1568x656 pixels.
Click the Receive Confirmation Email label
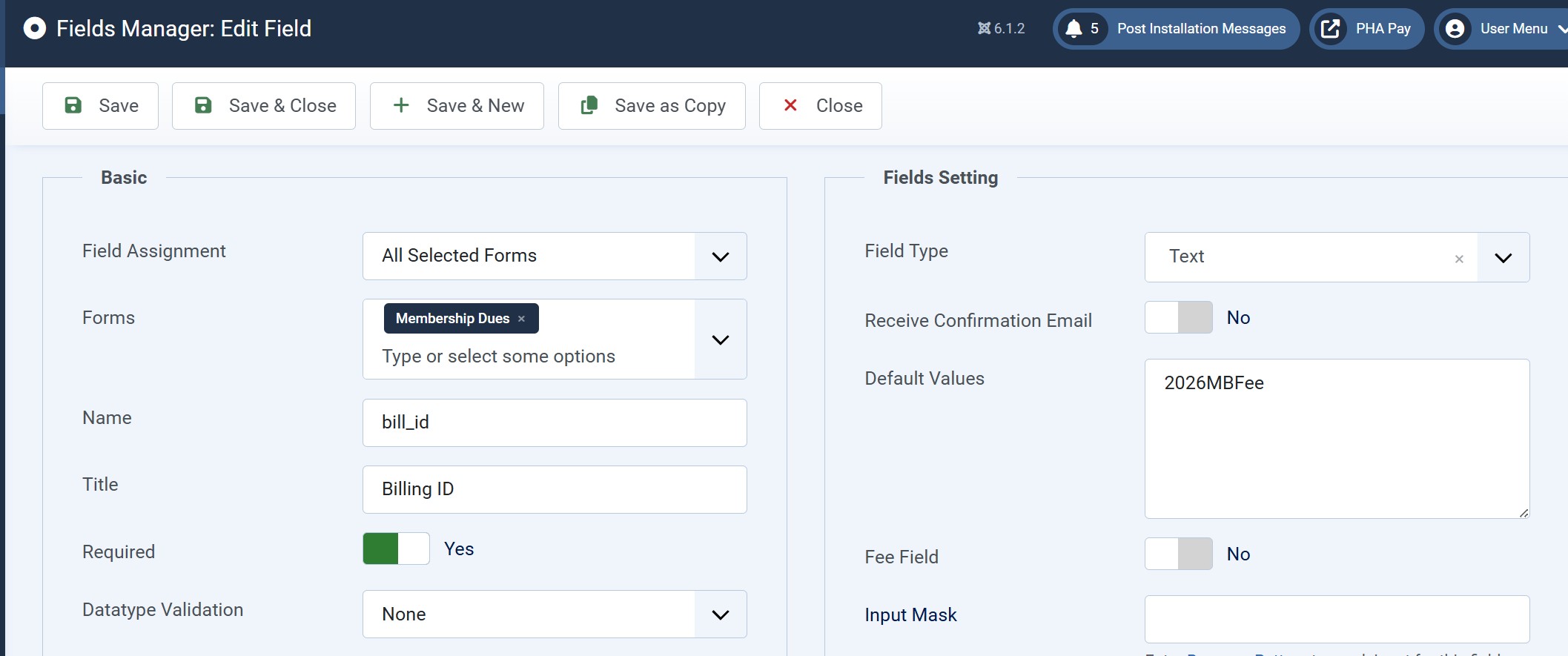pos(978,321)
